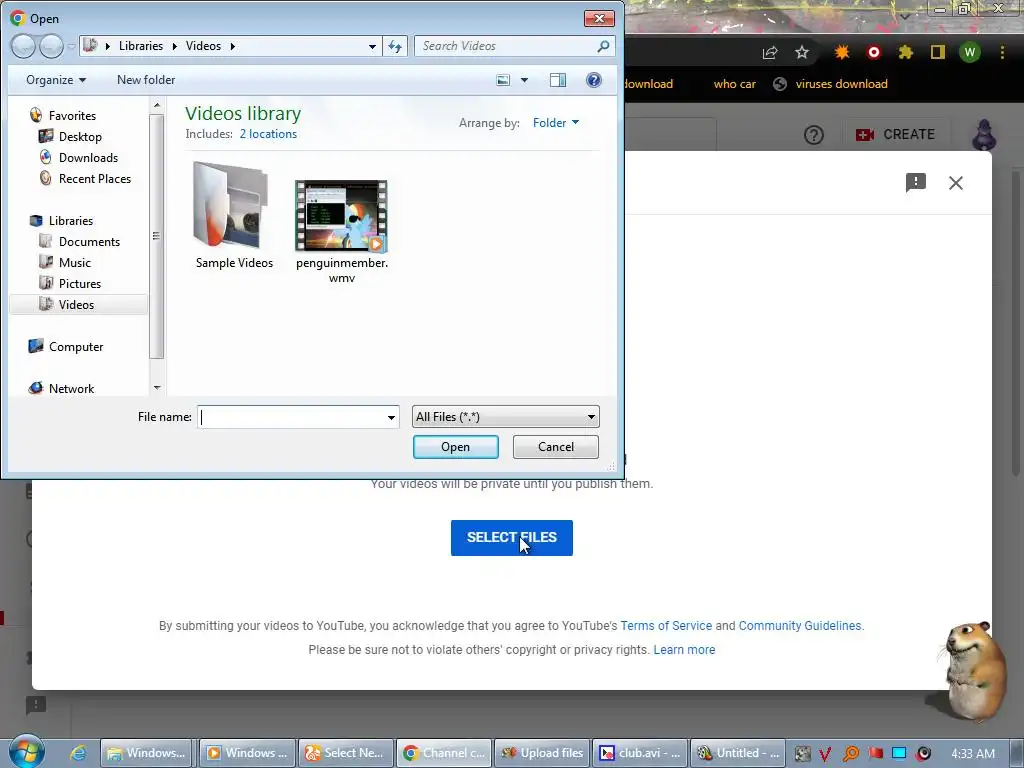Click the YouTube Studio help question icon
This screenshot has height=768, width=1024.
[x=814, y=135]
